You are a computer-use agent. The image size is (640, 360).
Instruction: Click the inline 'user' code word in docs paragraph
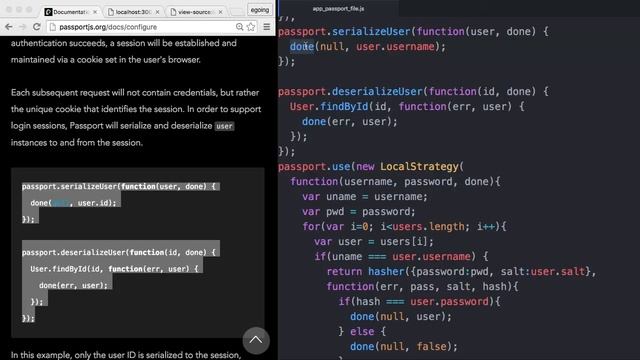coord(224,126)
